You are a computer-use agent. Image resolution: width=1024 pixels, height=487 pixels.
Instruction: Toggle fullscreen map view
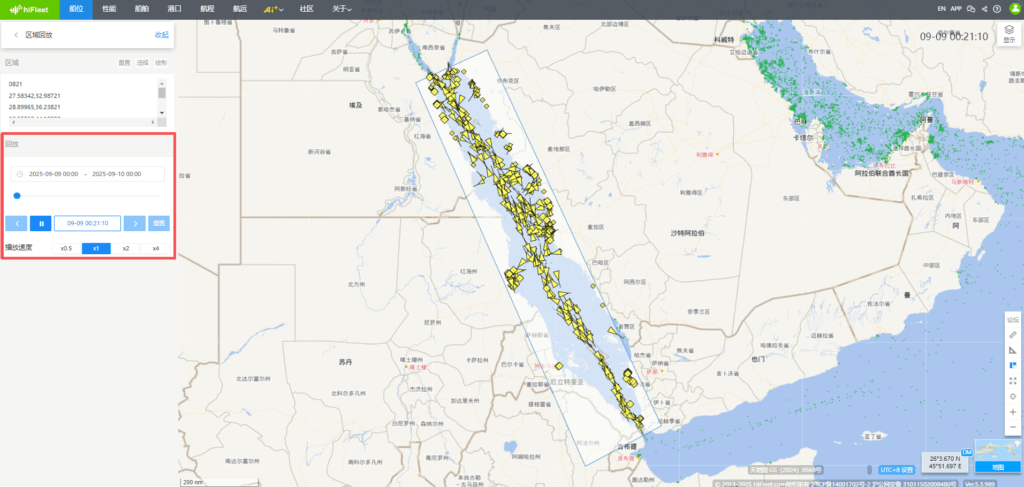(1013, 381)
